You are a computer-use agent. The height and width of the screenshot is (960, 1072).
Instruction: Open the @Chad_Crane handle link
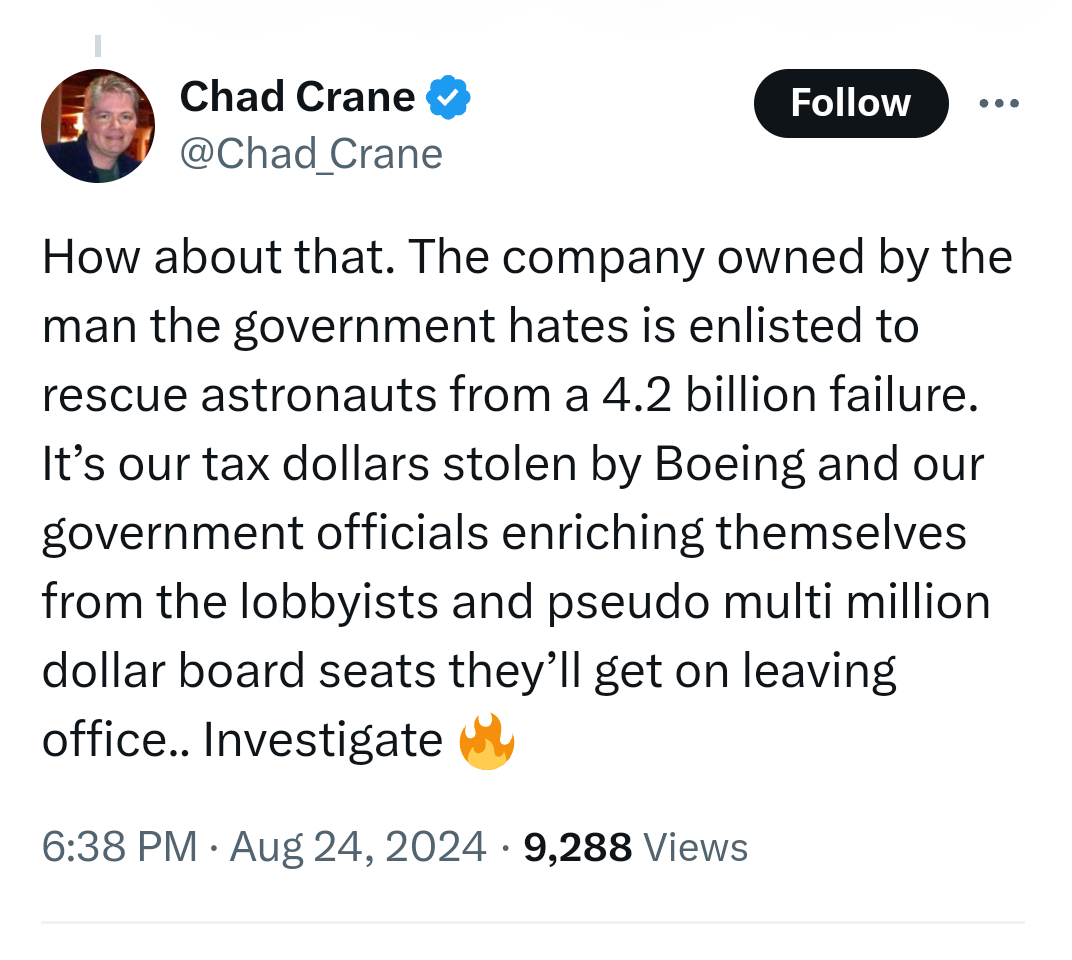[311, 154]
